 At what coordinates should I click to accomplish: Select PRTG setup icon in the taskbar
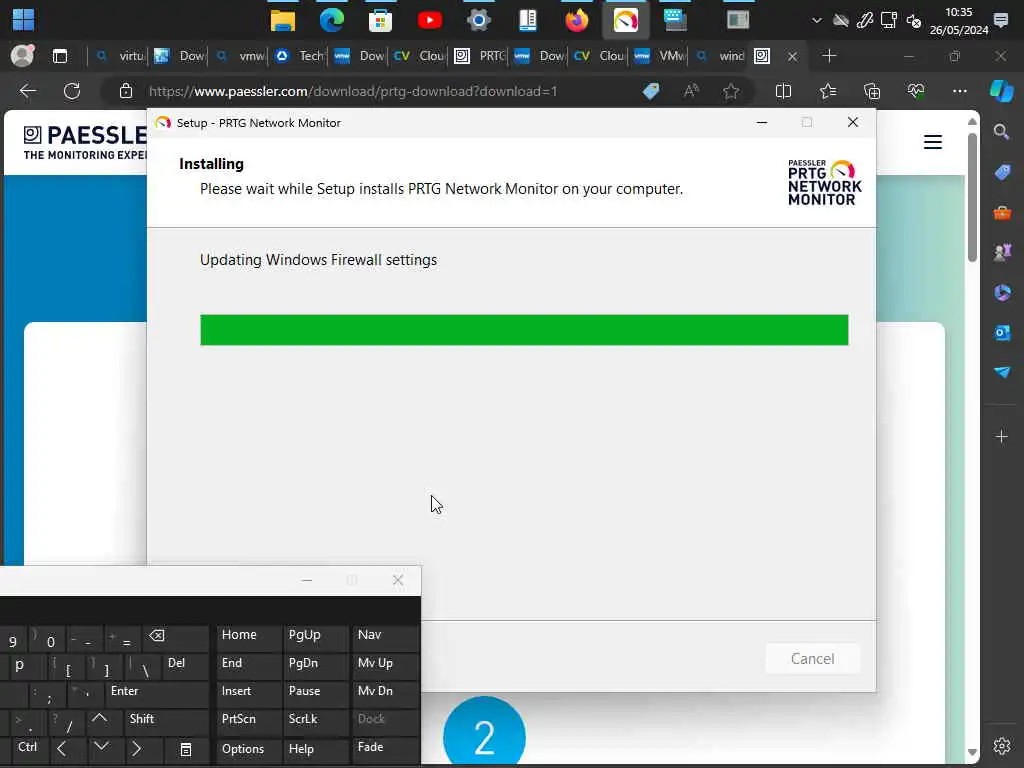pyautogui.click(x=626, y=20)
